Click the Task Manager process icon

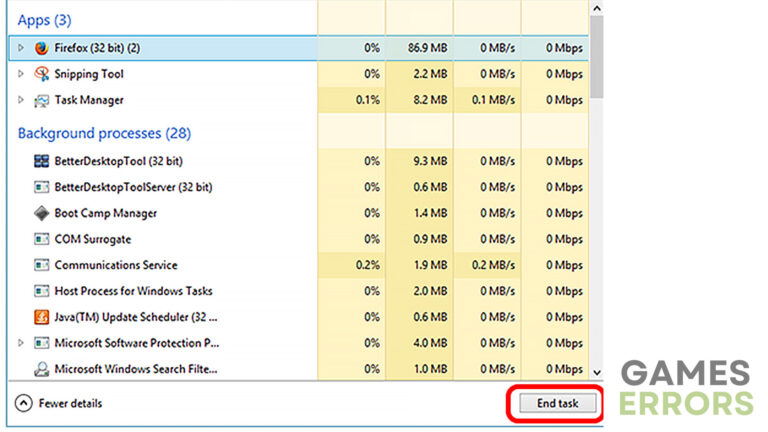41,100
